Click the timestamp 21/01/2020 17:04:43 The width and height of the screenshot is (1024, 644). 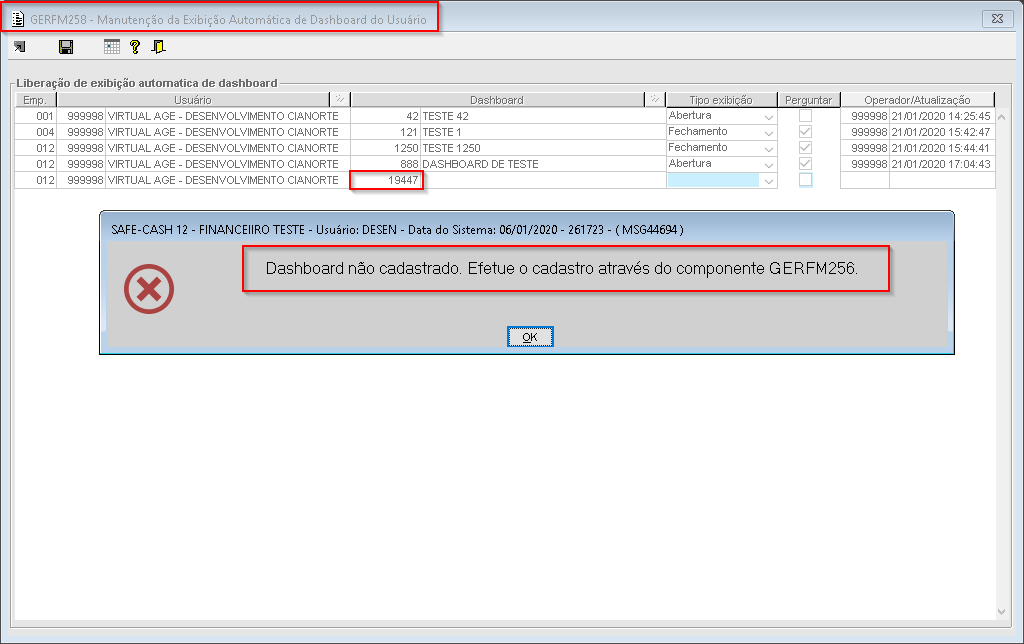coord(941,164)
